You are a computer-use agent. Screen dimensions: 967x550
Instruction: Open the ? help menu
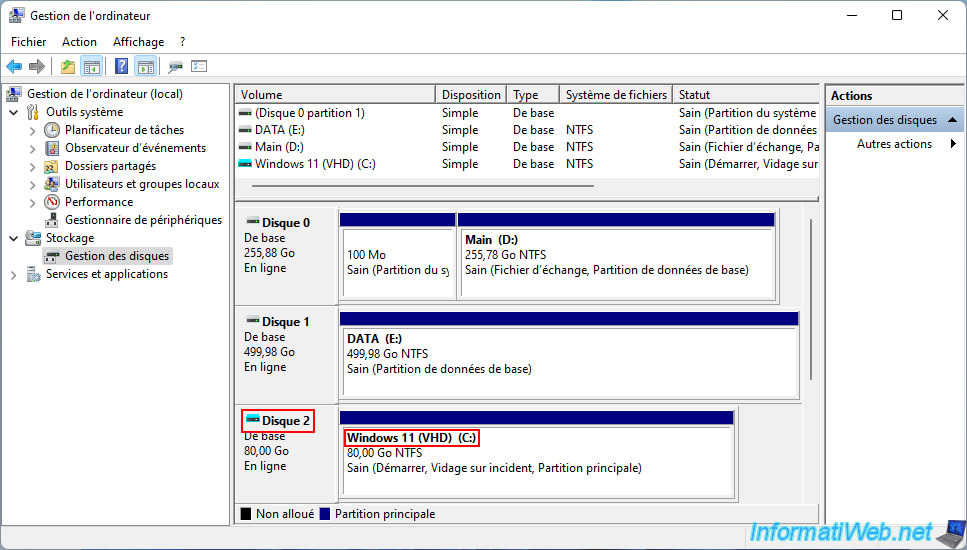click(183, 41)
